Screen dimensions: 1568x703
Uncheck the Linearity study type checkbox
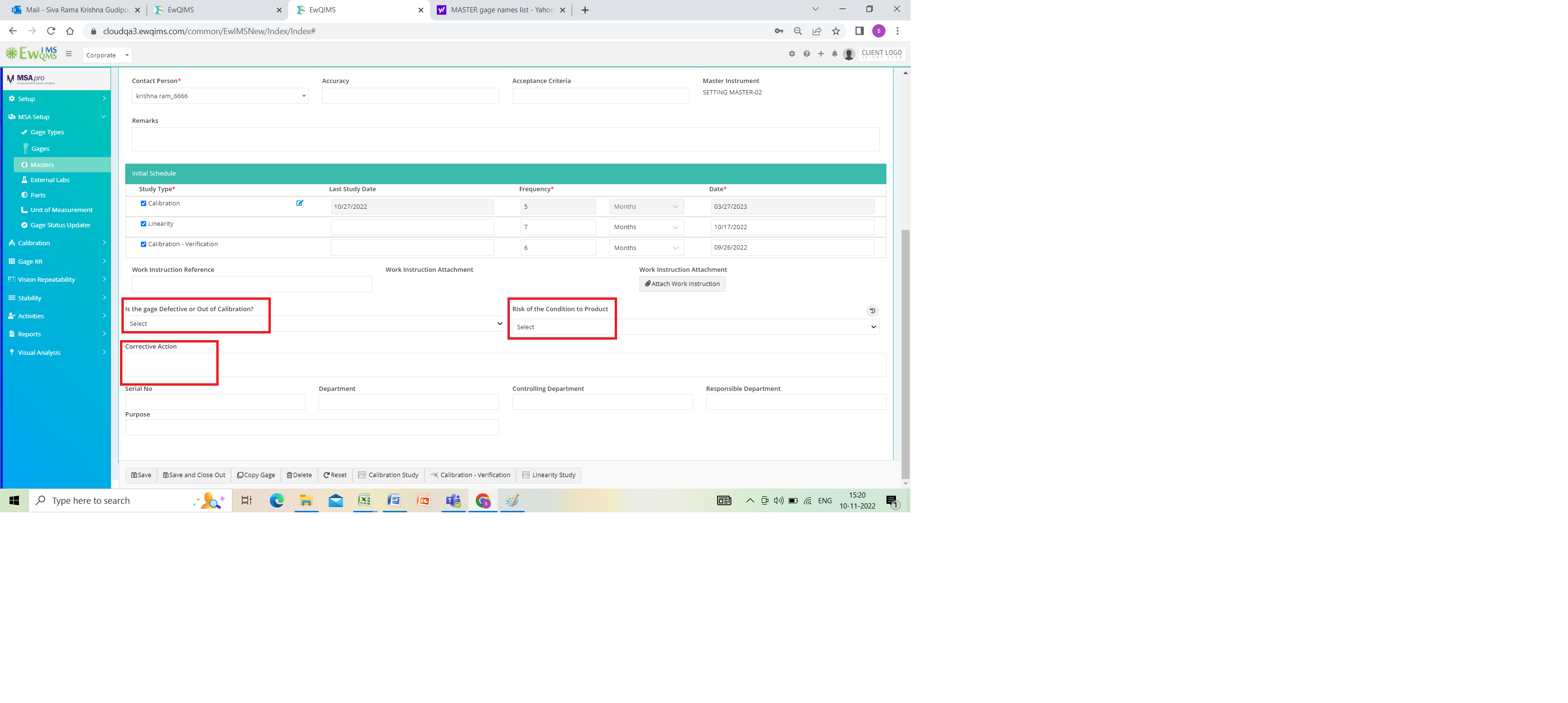pos(144,224)
